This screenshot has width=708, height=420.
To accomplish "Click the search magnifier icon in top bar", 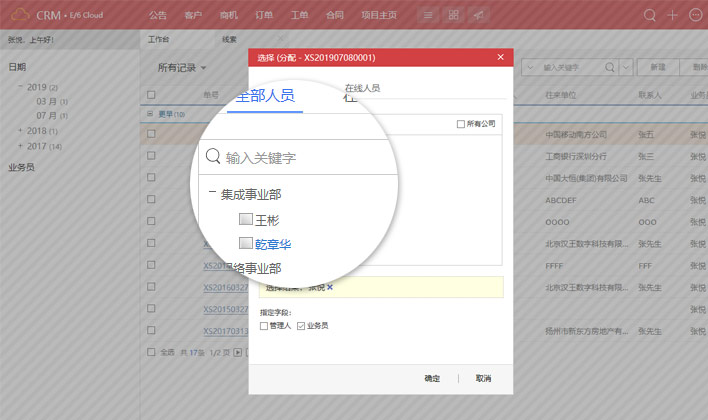I will coord(650,15).
